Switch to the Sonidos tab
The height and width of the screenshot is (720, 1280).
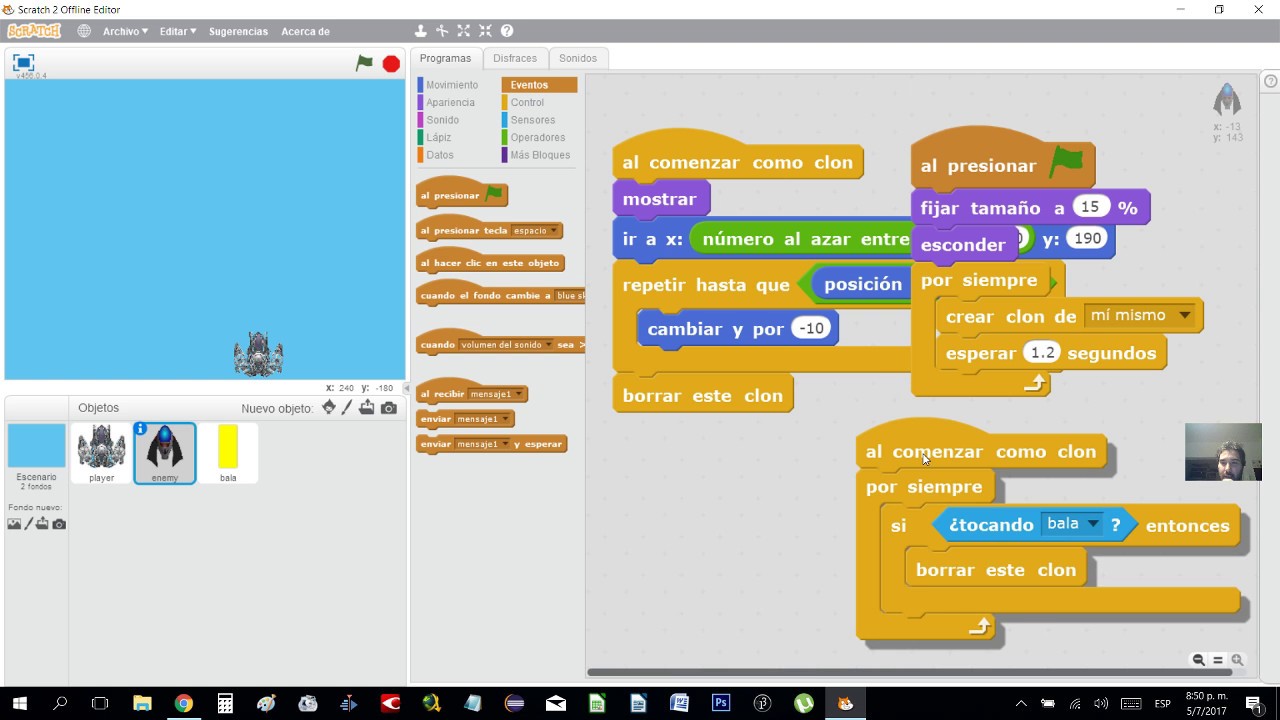point(578,58)
